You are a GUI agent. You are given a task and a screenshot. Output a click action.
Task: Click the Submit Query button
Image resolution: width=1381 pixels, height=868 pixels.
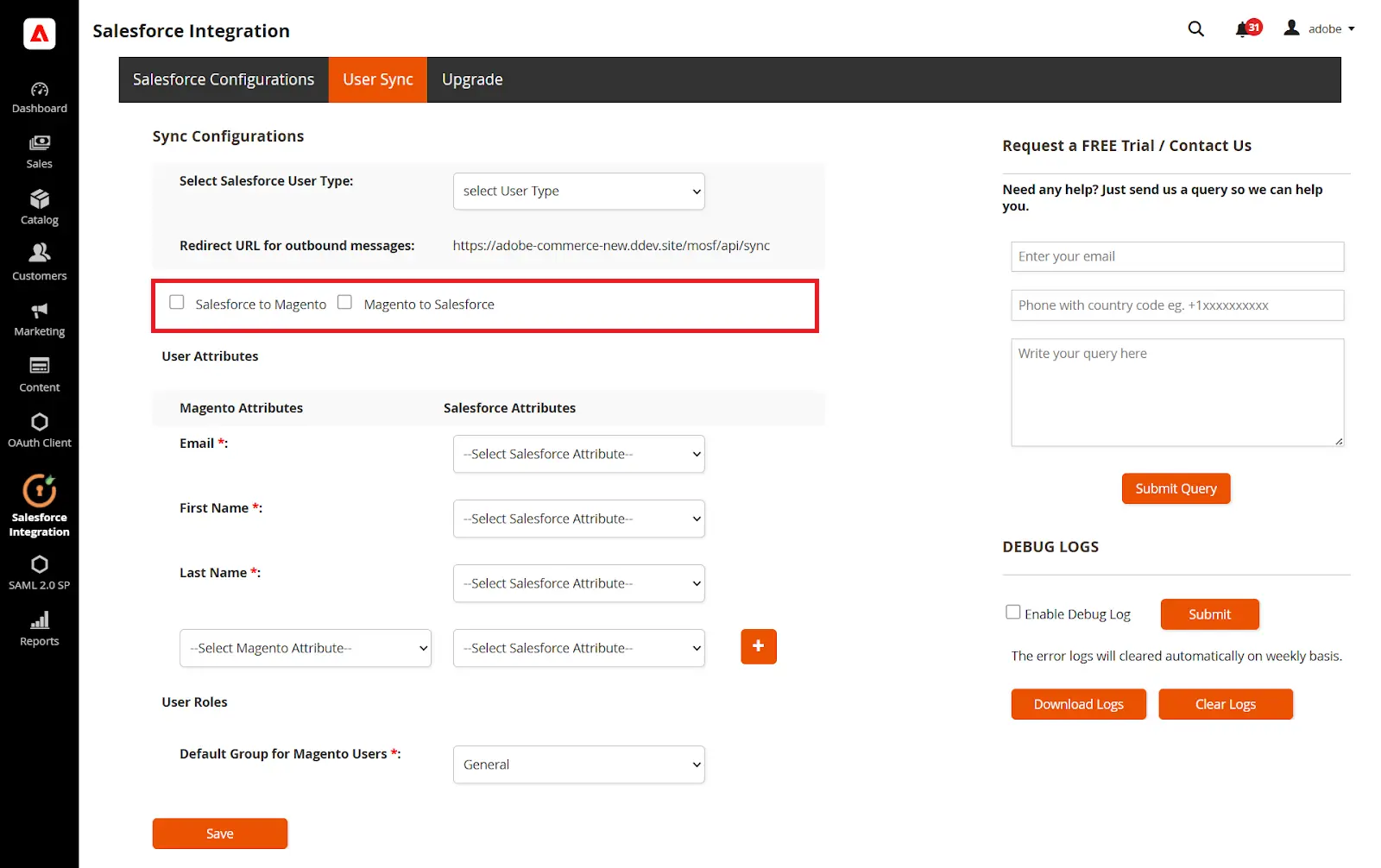1176,488
